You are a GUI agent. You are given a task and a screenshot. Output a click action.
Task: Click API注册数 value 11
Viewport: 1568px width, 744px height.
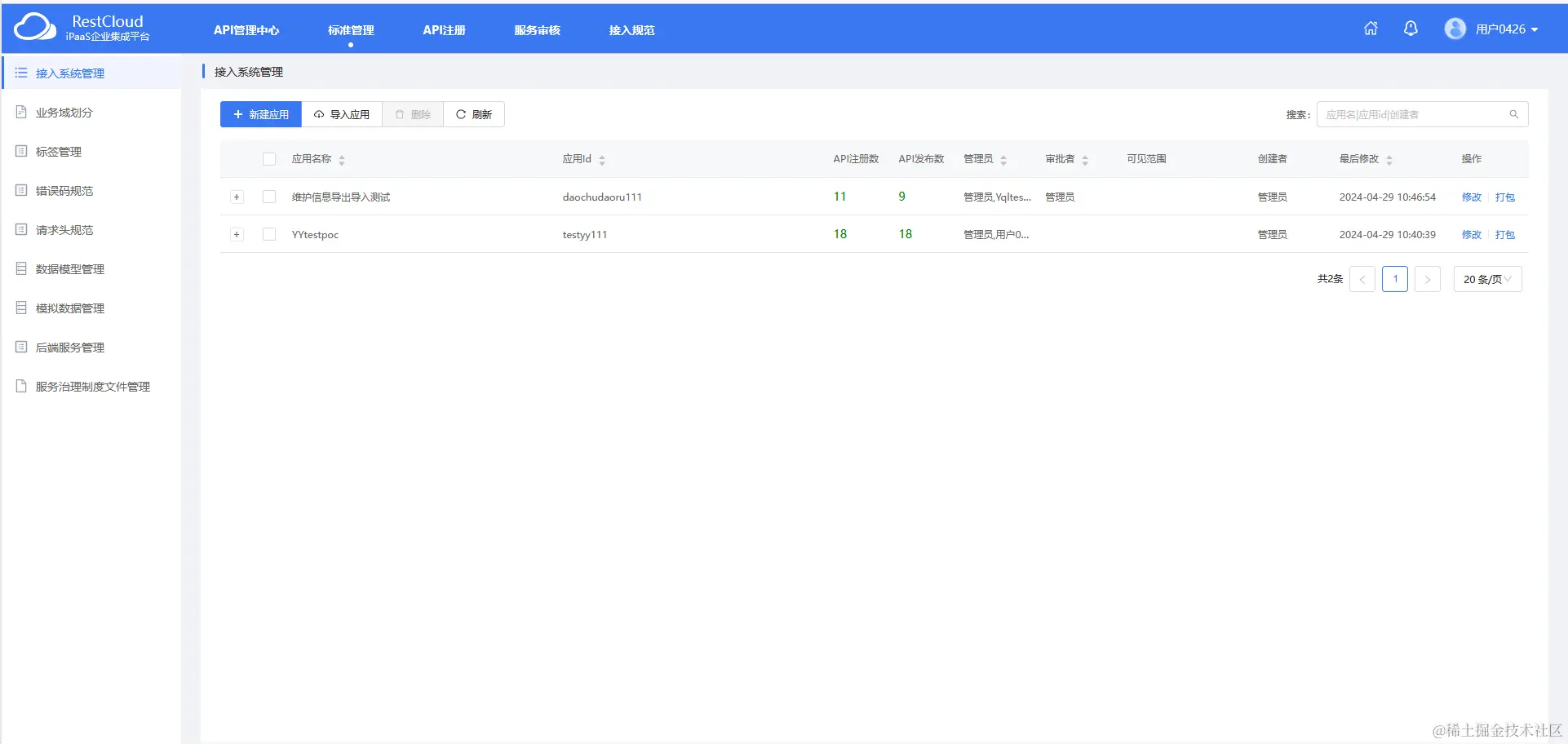click(840, 197)
